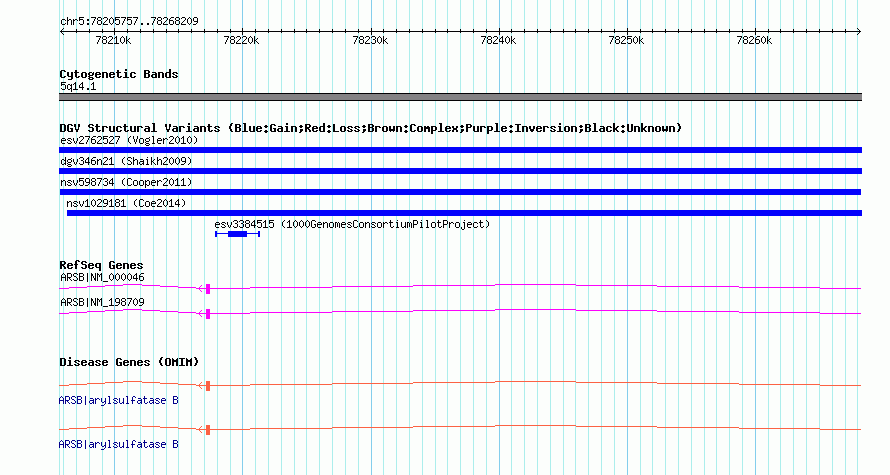890x475 pixels.
Task: Click the blue nsv1029181 variant bar
Action: point(464,213)
